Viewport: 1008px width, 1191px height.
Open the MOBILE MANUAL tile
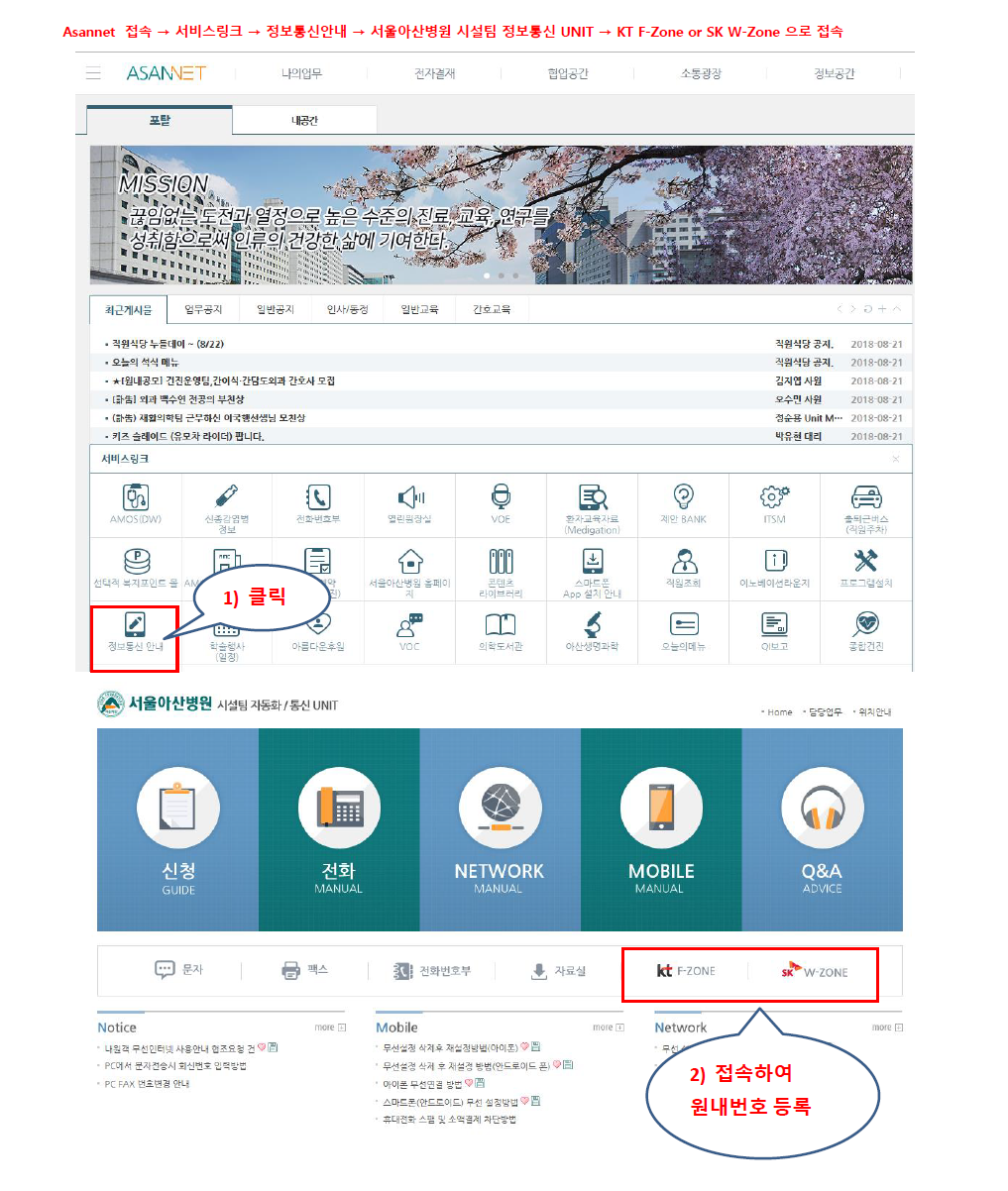tap(661, 830)
